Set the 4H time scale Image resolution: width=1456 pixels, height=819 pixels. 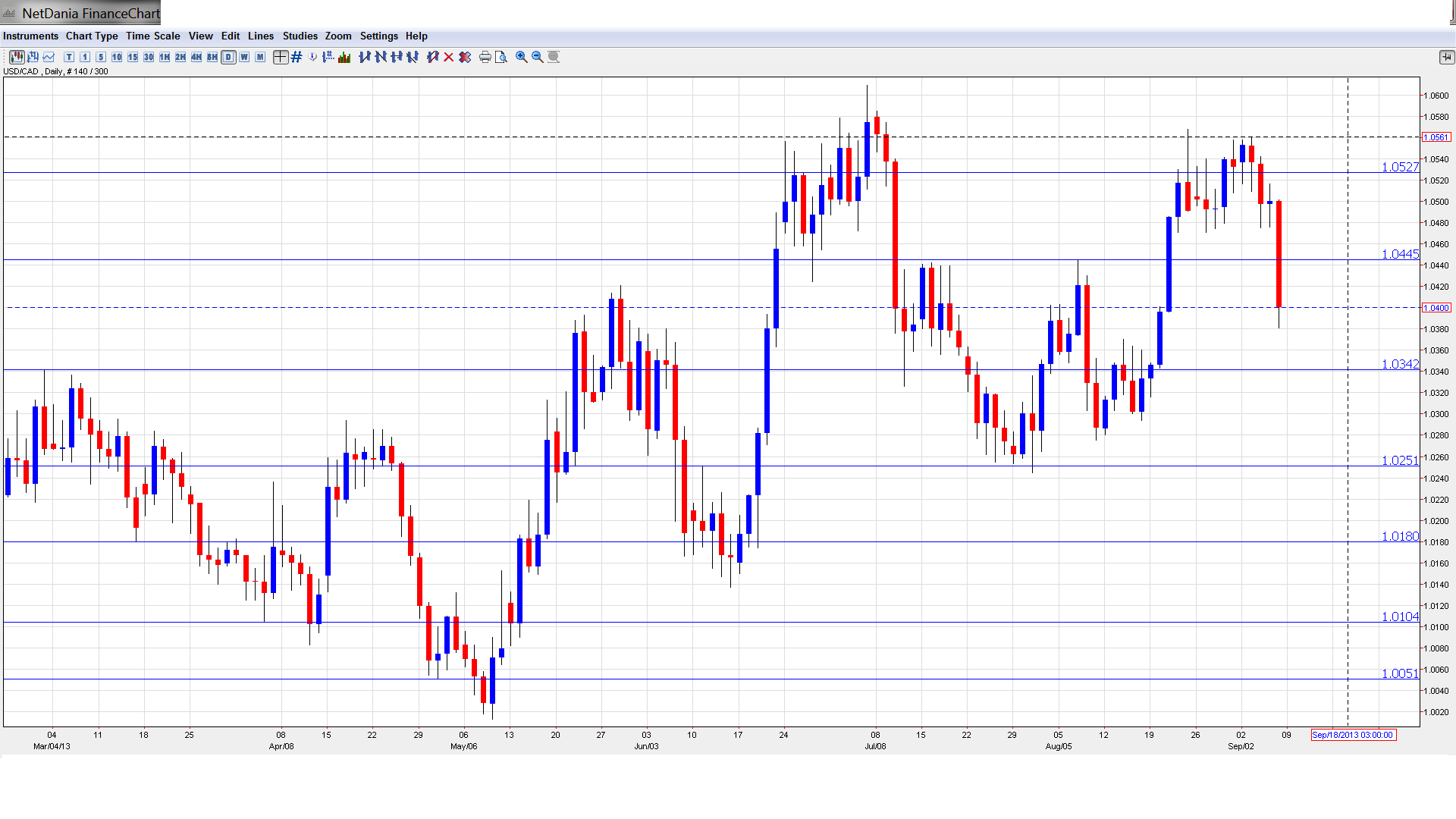click(x=196, y=57)
